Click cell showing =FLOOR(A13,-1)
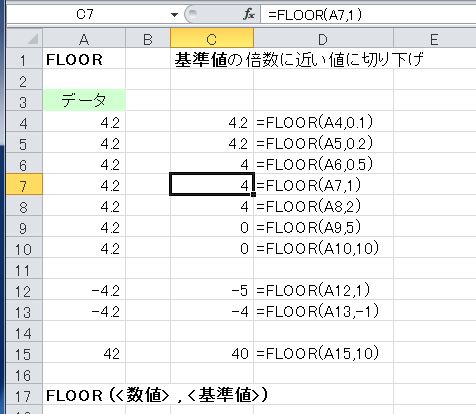Image resolution: width=476 pixels, height=414 pixels. [x=323, y=311]
